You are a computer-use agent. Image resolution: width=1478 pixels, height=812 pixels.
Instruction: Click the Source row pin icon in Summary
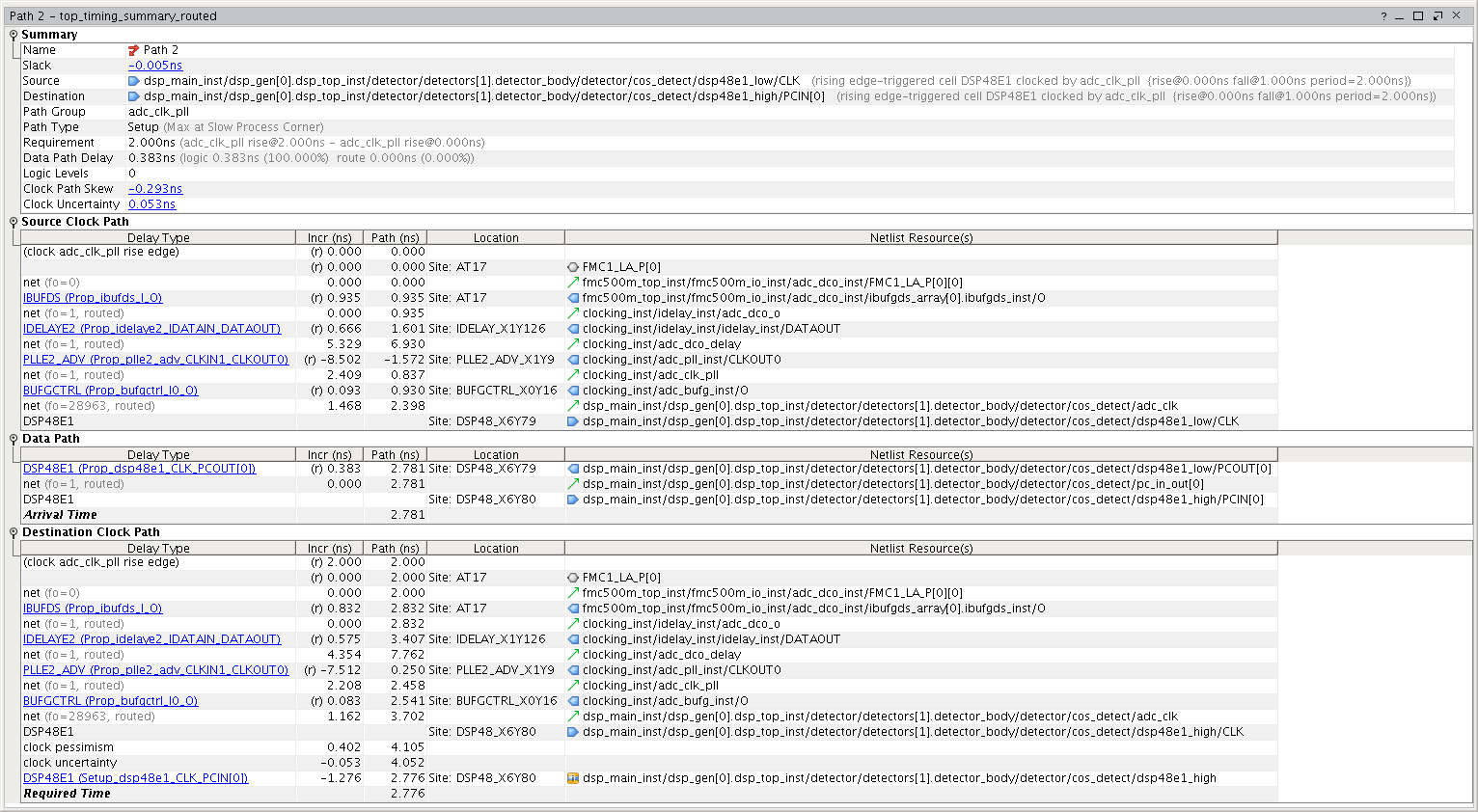pyautogui.click(x=134, y=81)
